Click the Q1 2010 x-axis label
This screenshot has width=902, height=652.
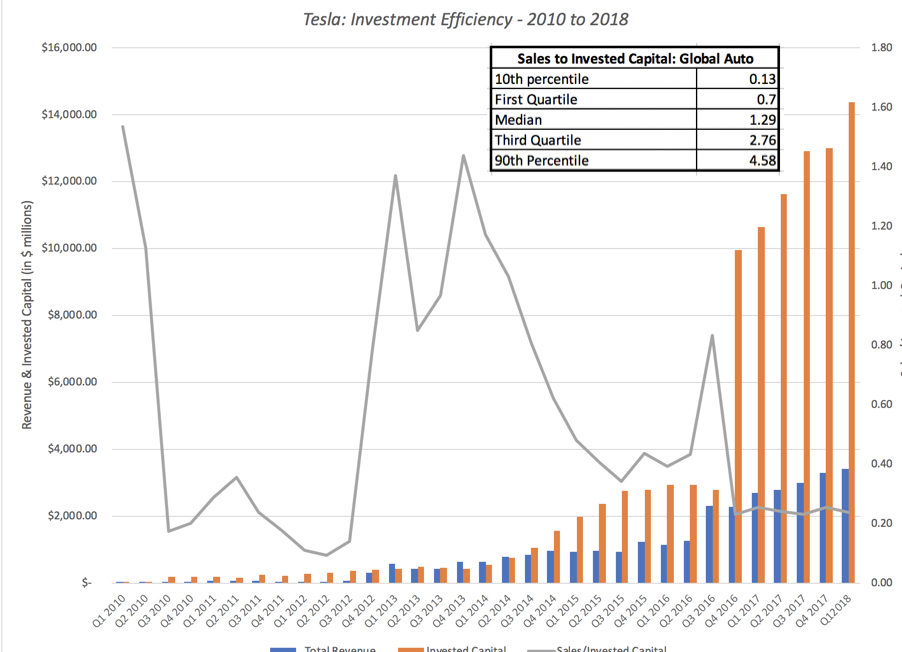pyautogui.click(x=109, y=611)
